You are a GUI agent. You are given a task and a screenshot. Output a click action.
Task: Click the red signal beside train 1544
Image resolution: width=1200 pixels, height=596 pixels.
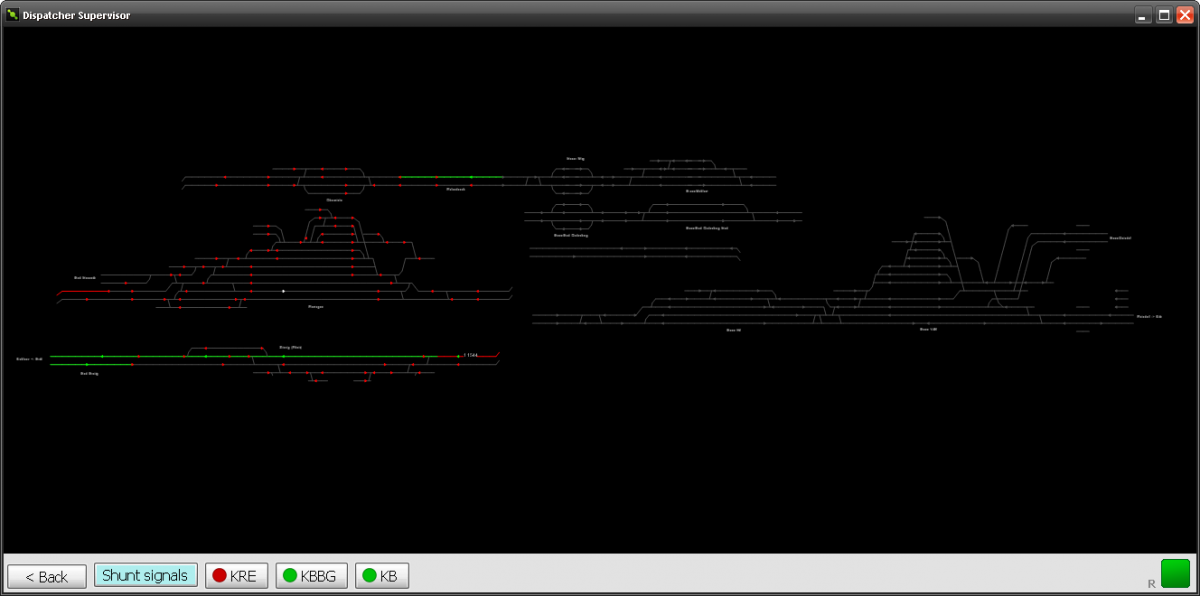pos(458,364)
